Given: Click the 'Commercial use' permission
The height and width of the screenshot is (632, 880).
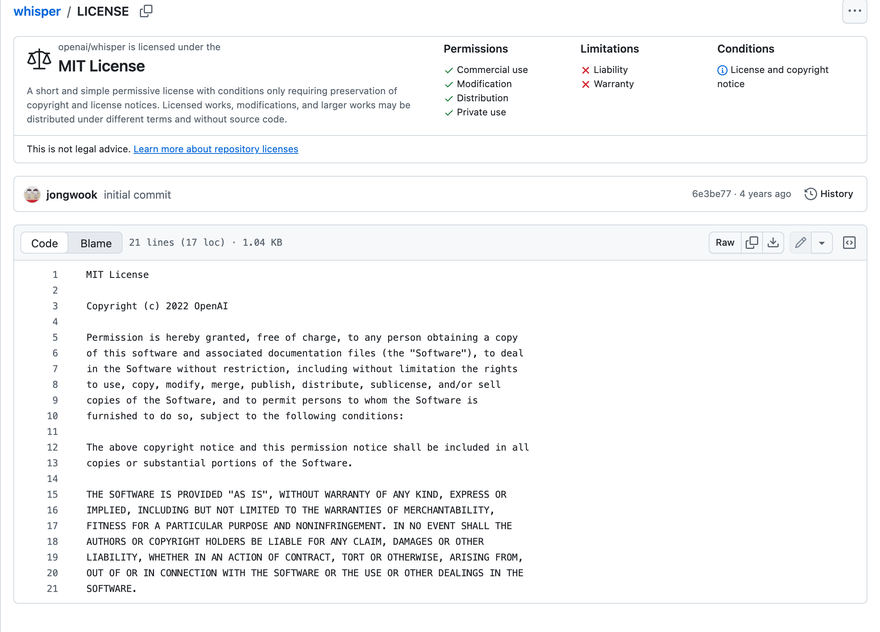Looking at the screenshot, I should coord(492,70).
